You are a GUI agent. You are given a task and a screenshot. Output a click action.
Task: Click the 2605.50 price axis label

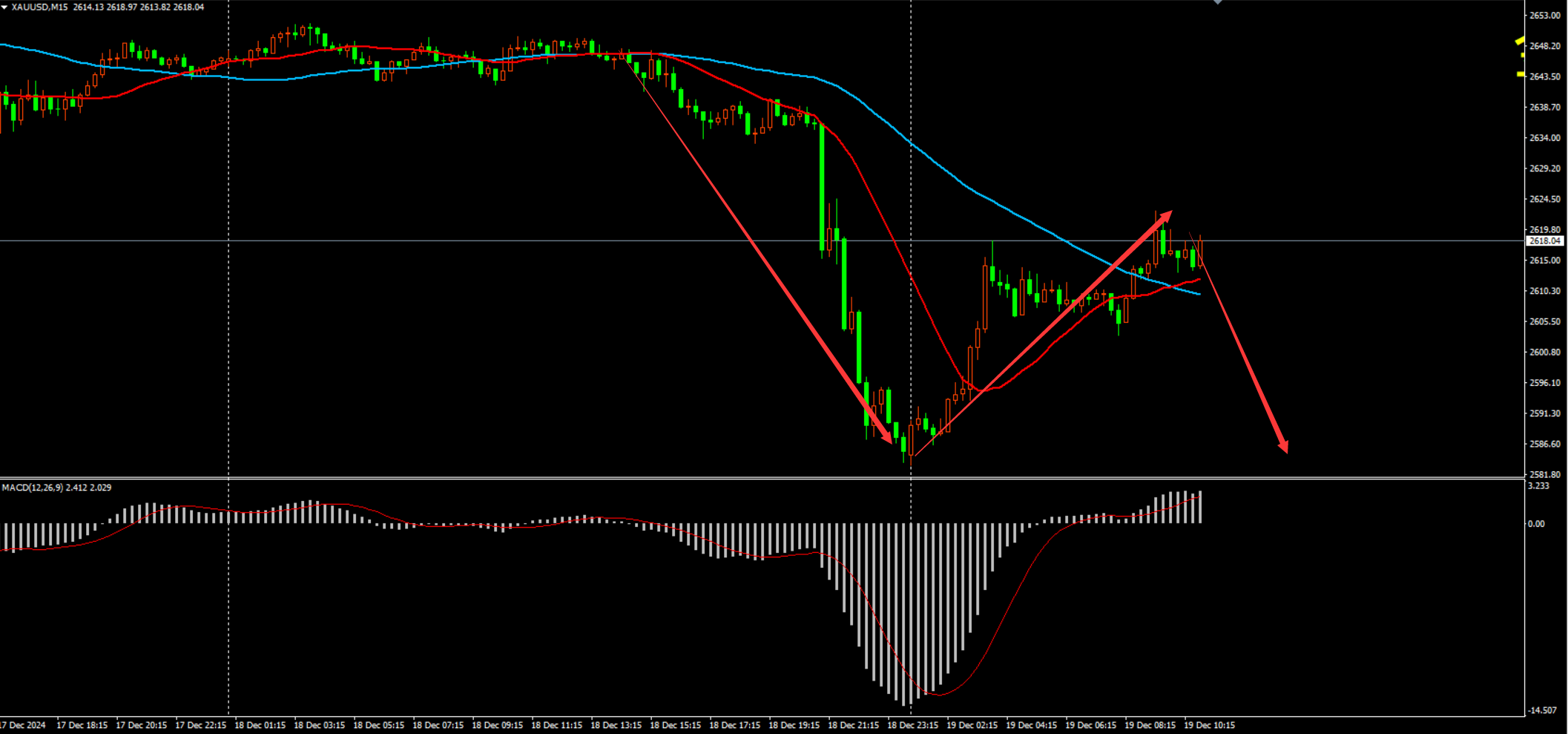click(x=1545, y=322)
